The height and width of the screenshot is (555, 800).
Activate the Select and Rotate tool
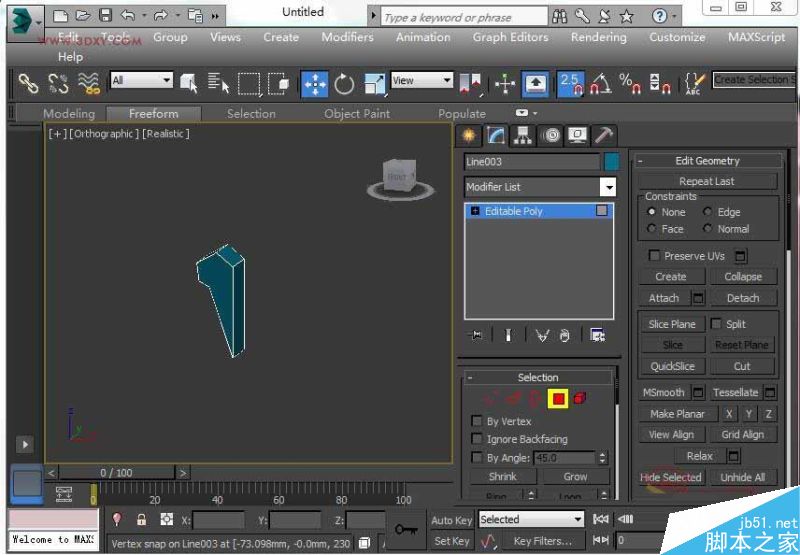coord(344,84)
